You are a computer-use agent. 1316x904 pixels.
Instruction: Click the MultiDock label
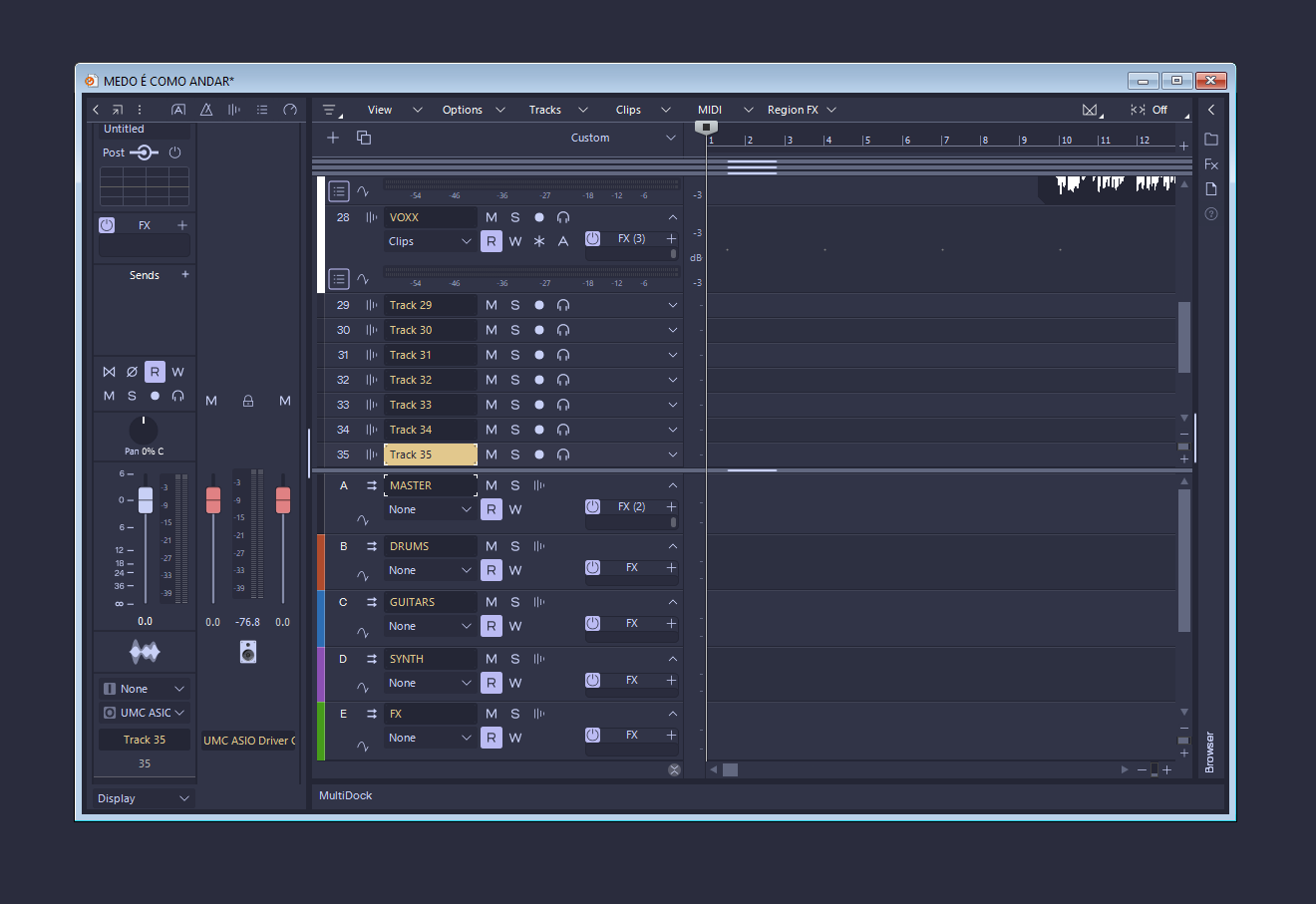[346, 795]
